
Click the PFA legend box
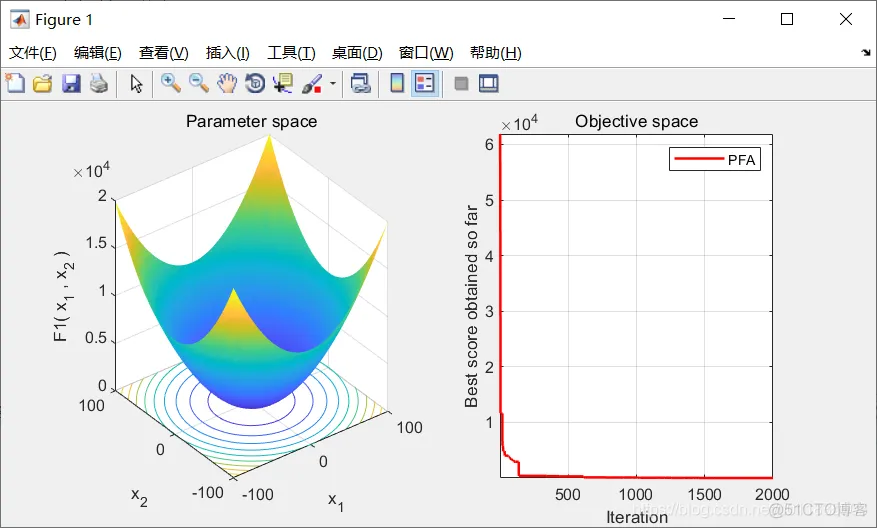pos(715,159)
